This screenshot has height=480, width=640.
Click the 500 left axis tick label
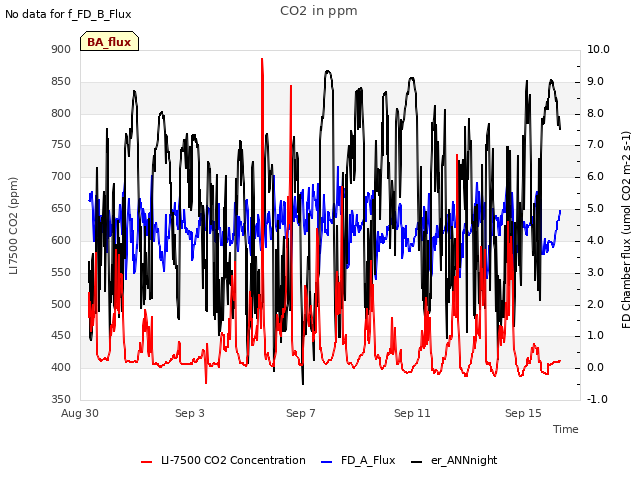[x=61, y=304]
